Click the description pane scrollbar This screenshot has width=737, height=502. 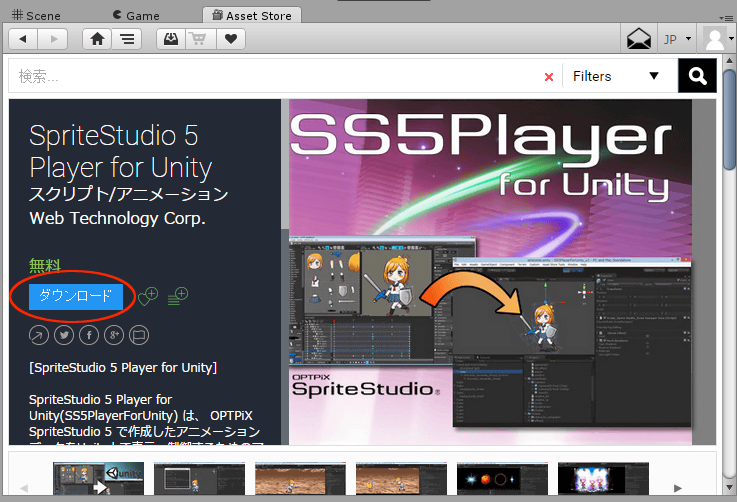tap(285, 165)
